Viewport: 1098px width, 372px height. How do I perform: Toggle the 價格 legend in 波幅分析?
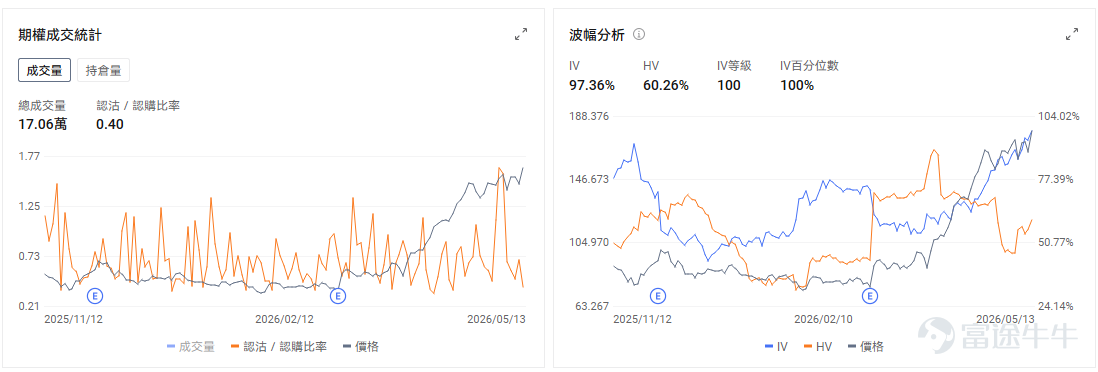coord(865,346)
